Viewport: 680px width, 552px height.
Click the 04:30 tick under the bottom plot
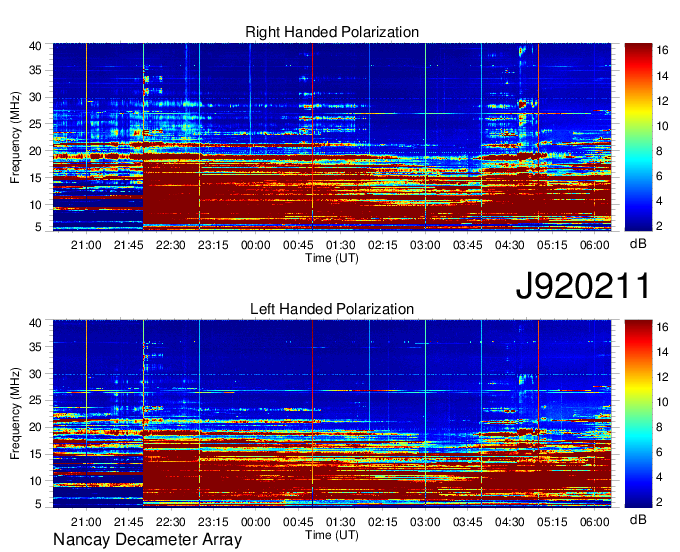tap(510, 522)
